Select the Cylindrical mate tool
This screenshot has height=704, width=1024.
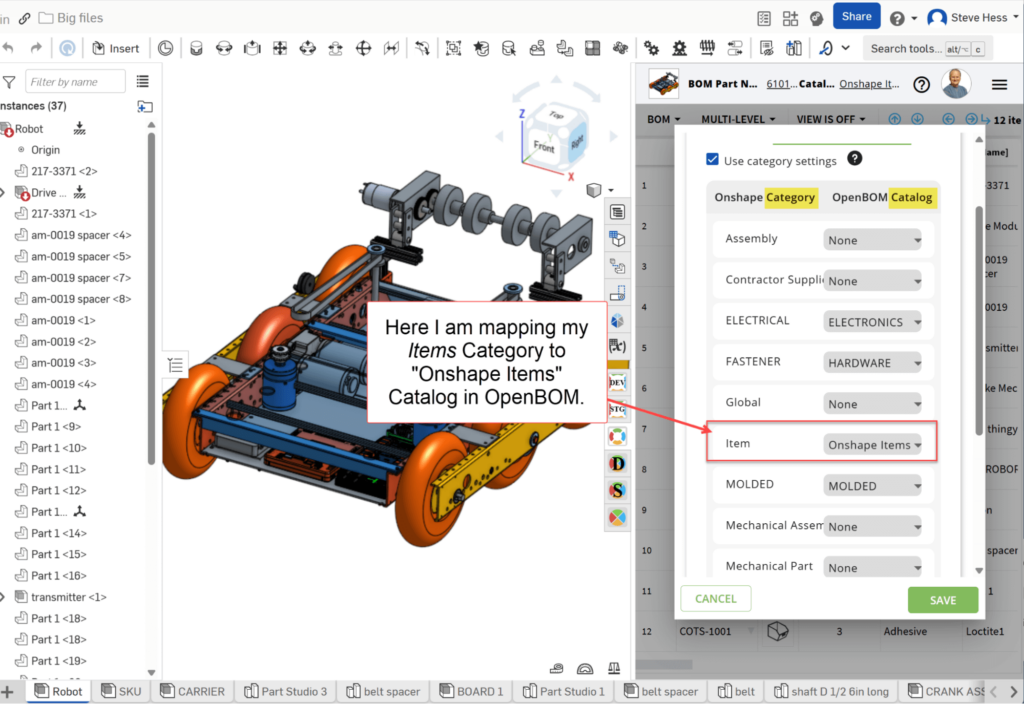coord(308,48)
